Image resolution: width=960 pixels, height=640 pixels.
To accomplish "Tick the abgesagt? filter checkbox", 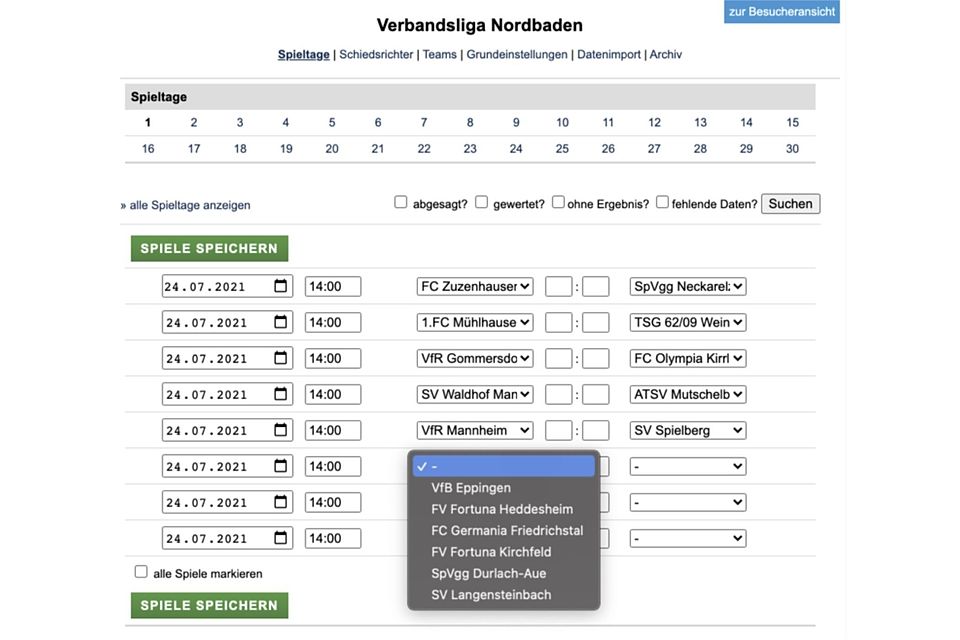I will pos(401,202).
